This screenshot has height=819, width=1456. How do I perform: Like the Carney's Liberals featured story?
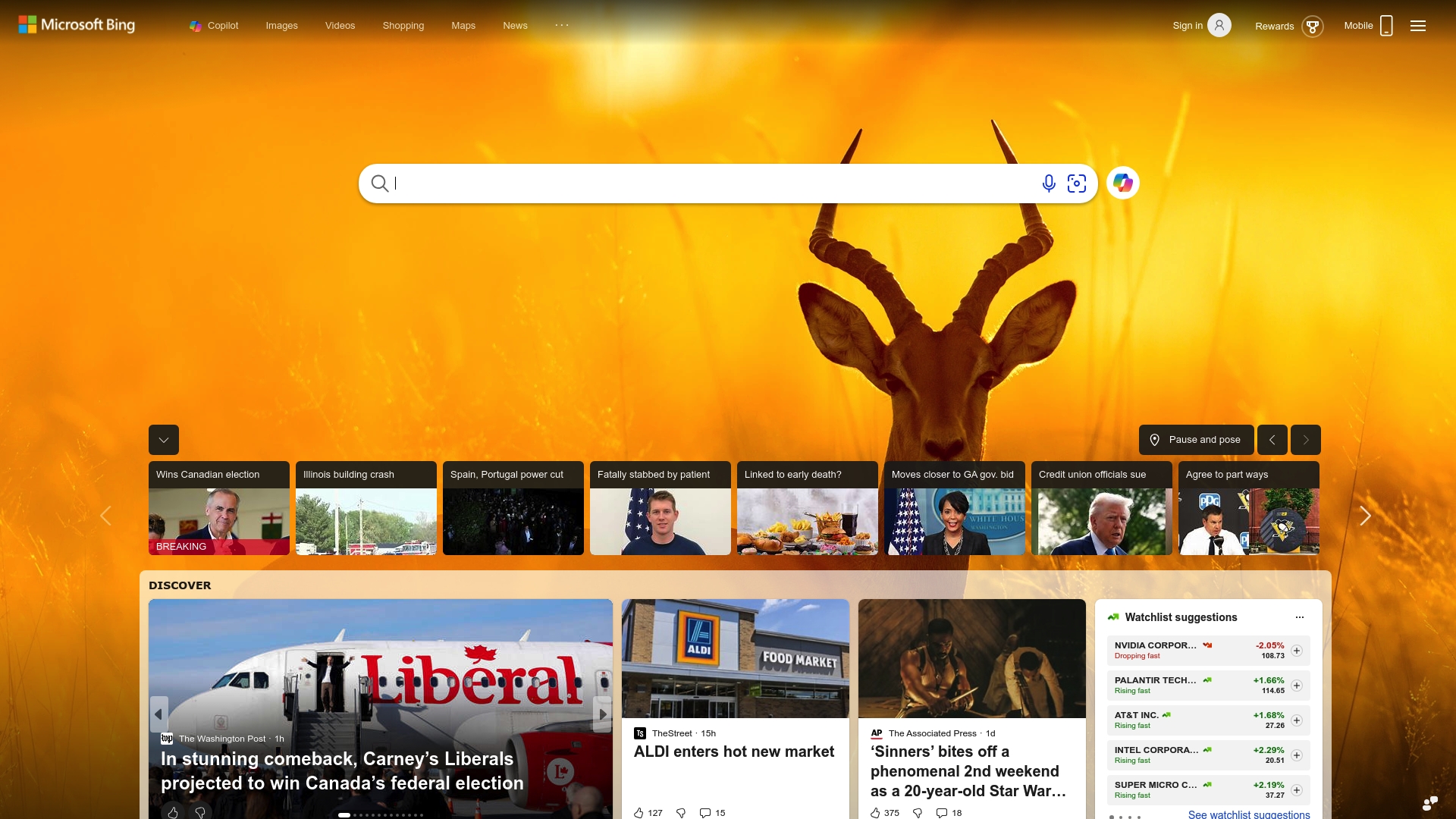pyautogui.click(x=173, y=812)
